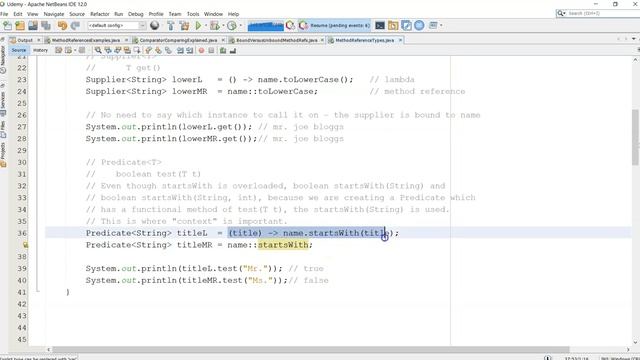
Task: Click the Save All icon
Action: coord(46,26)
